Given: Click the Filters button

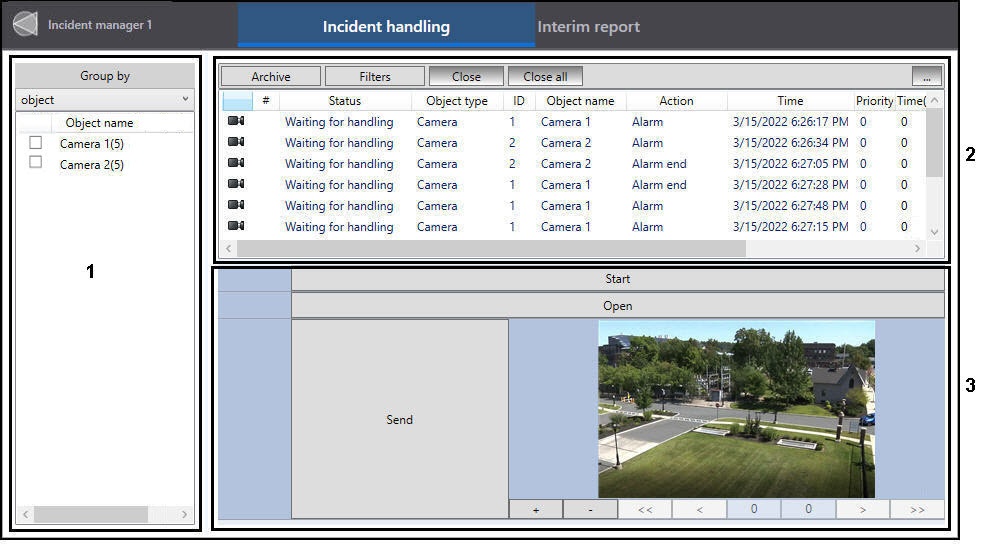Looking at the screenshot, I should coord(375,76).
